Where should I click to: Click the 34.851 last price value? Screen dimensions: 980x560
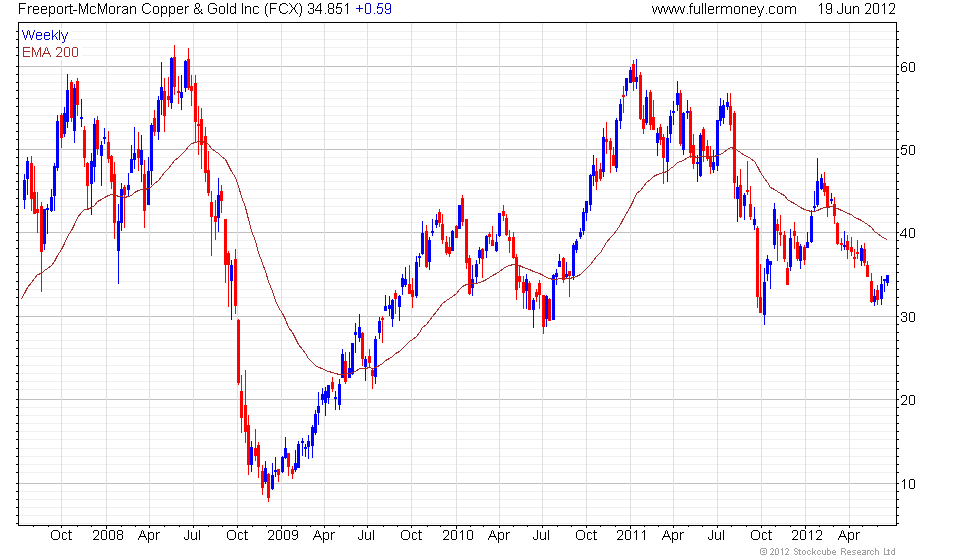click(328, 9)
